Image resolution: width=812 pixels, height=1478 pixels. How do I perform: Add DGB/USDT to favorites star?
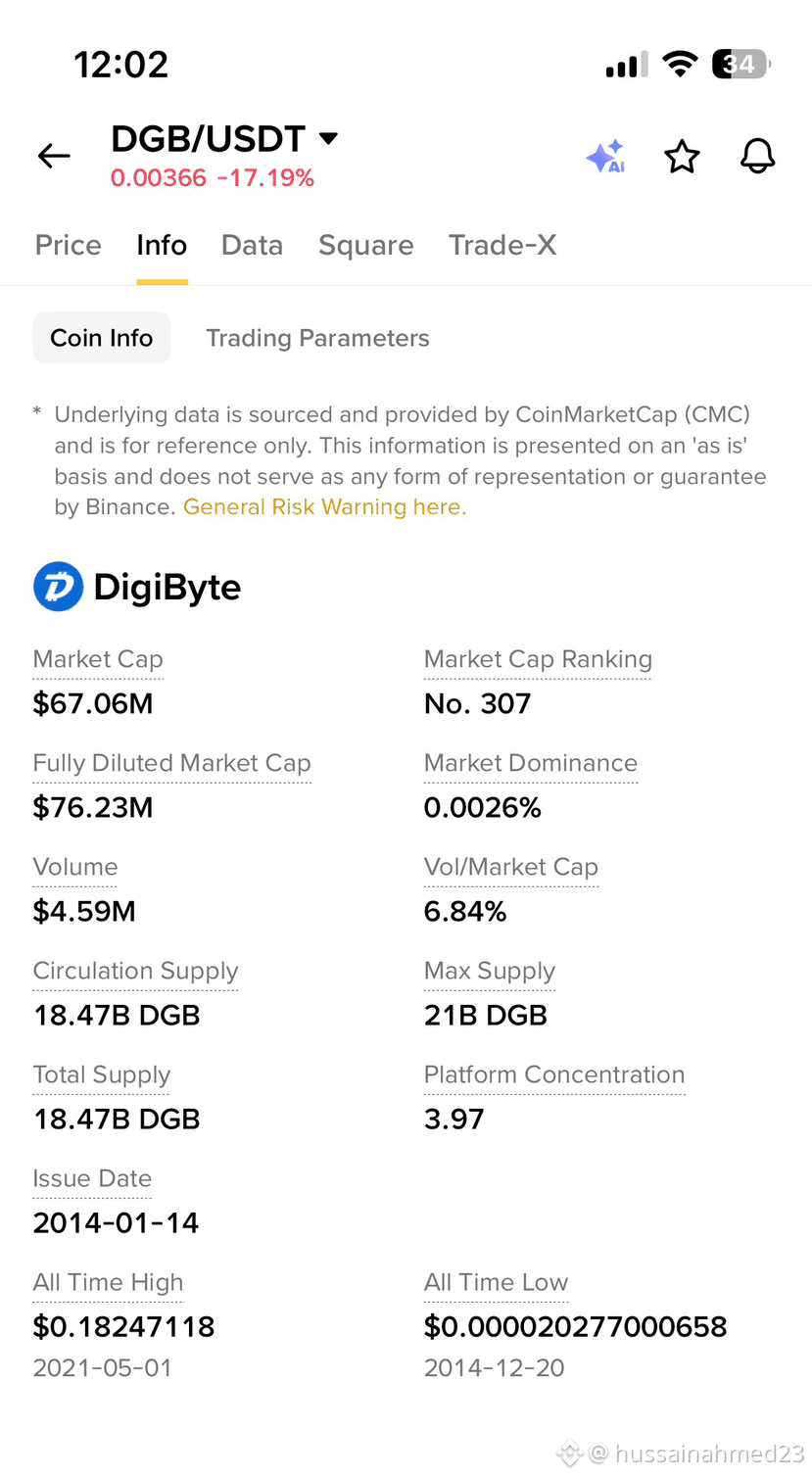point(682,157)
